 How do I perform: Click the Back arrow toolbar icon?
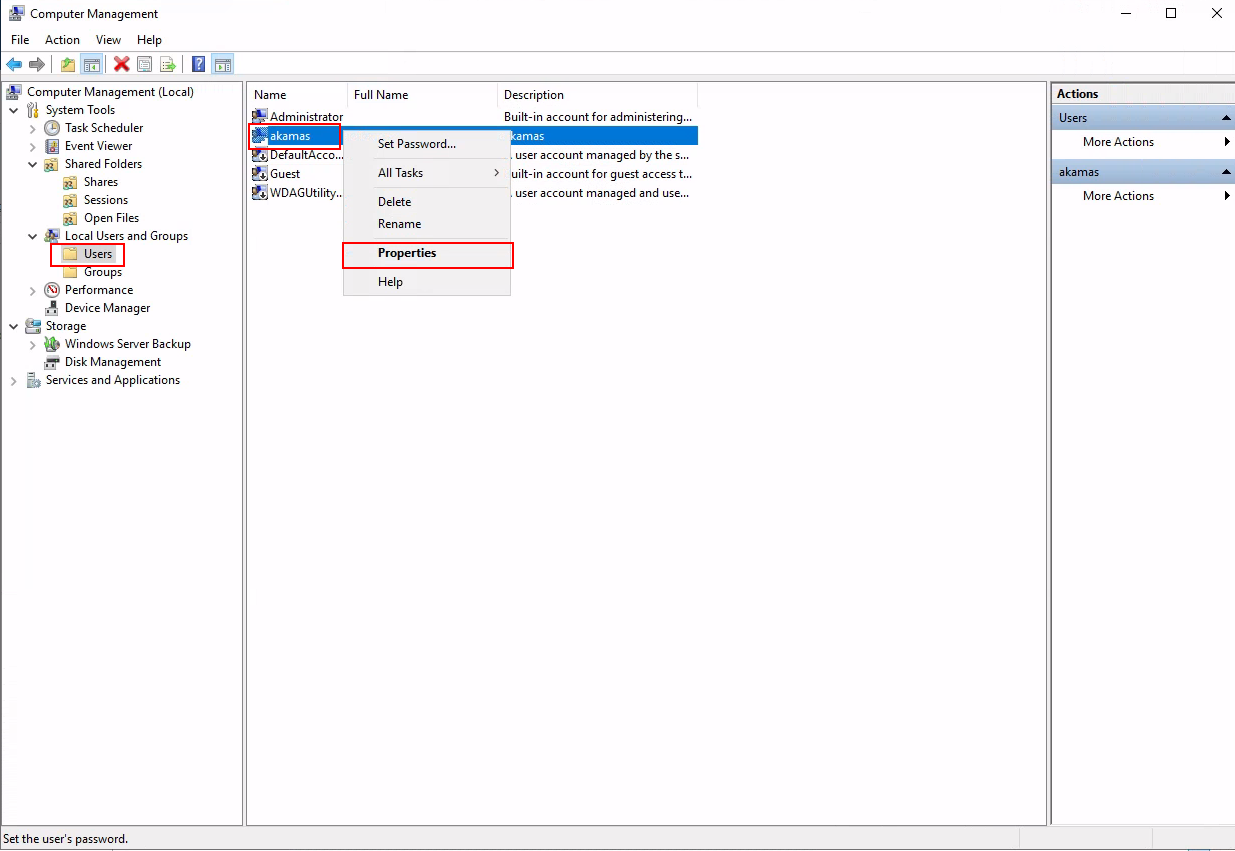[x=14, y=65]
